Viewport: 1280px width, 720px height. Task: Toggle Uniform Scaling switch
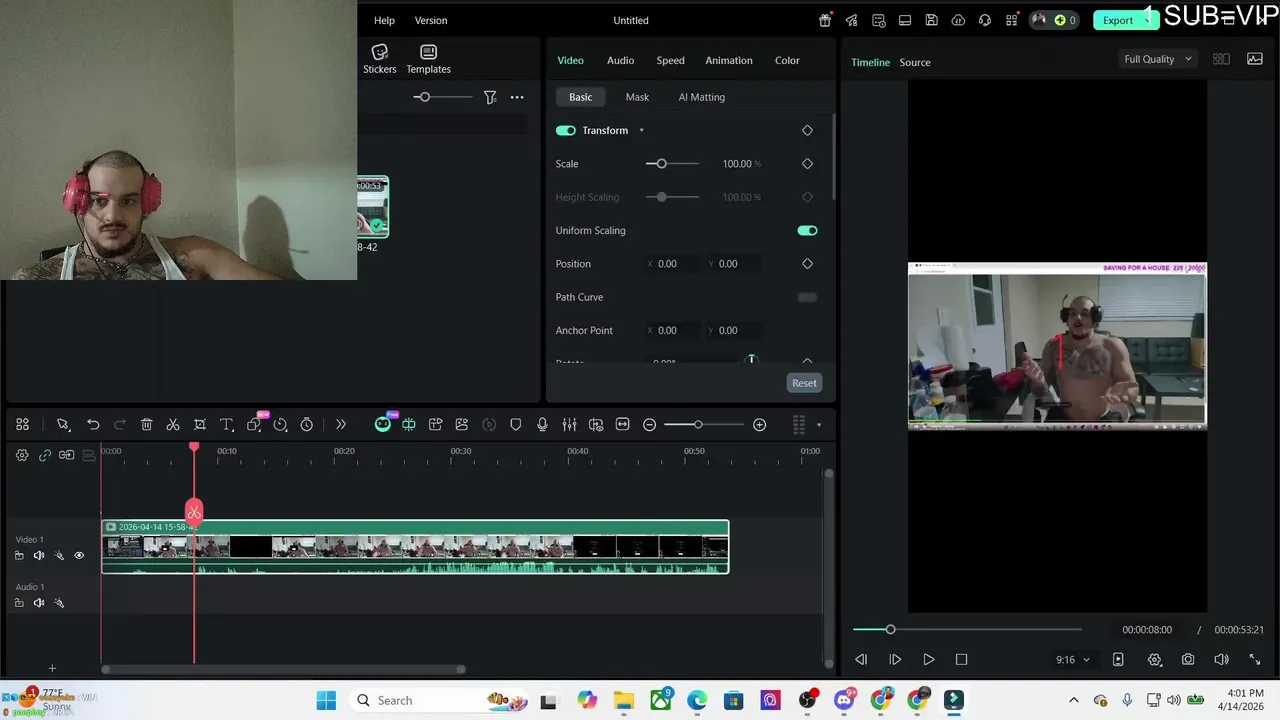(x=807, y=230)
